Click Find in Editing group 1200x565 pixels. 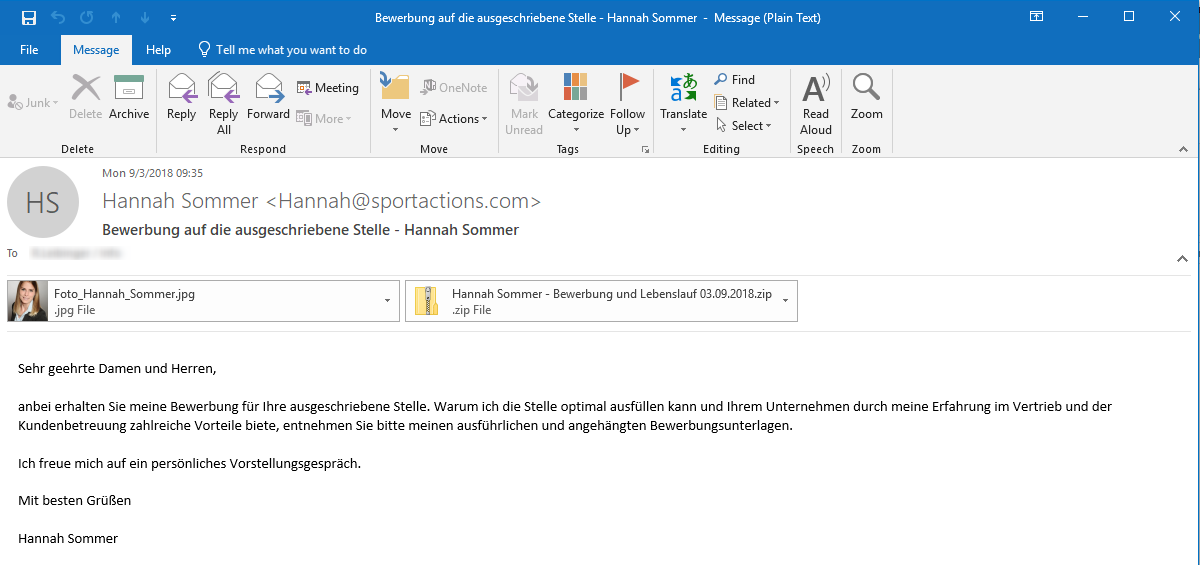pyautogui.click(x=735, y=80)
